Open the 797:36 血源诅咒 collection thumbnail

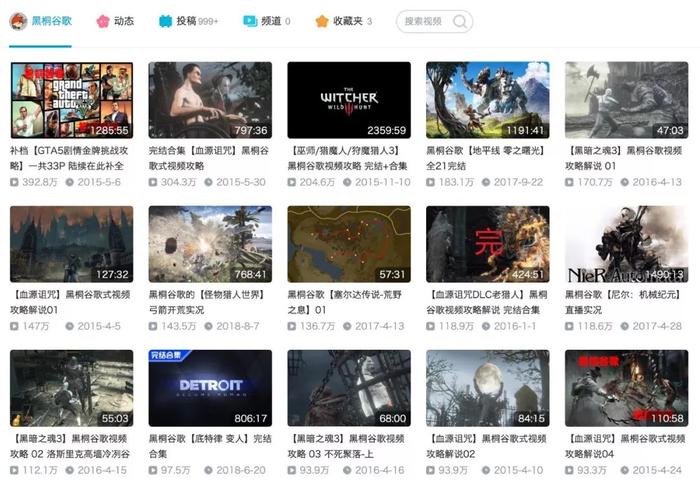coord(210,100)
